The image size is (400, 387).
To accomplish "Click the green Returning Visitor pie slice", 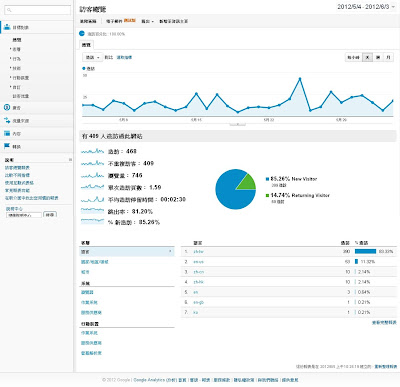I will click(x=248, y=183).
